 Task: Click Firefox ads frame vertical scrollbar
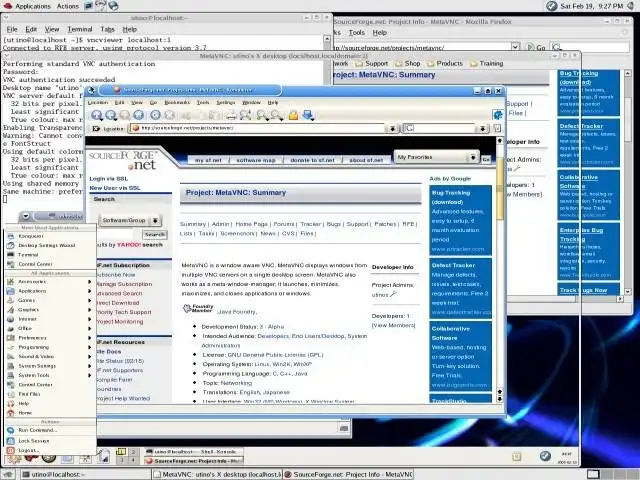[x=628, y=182]
